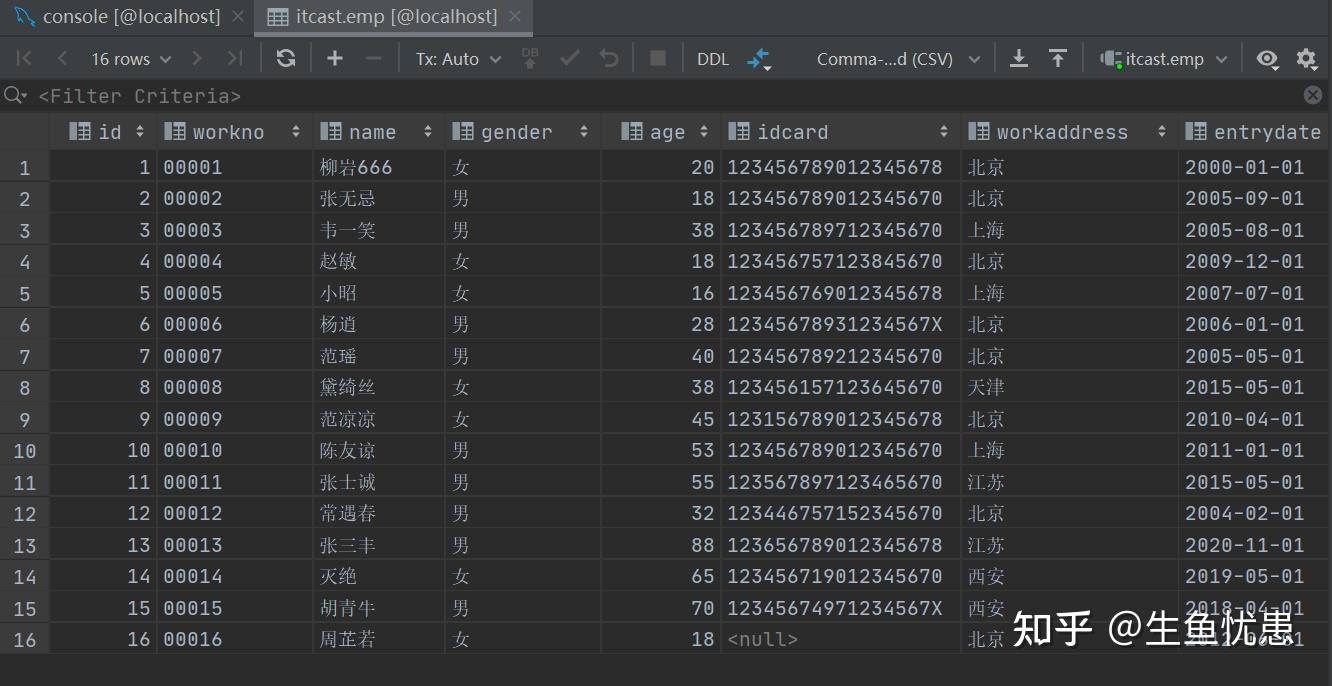This screenshot has height=686, width=1332.
Task: Select the name cell 张无忌
Action: click(379, 198)
